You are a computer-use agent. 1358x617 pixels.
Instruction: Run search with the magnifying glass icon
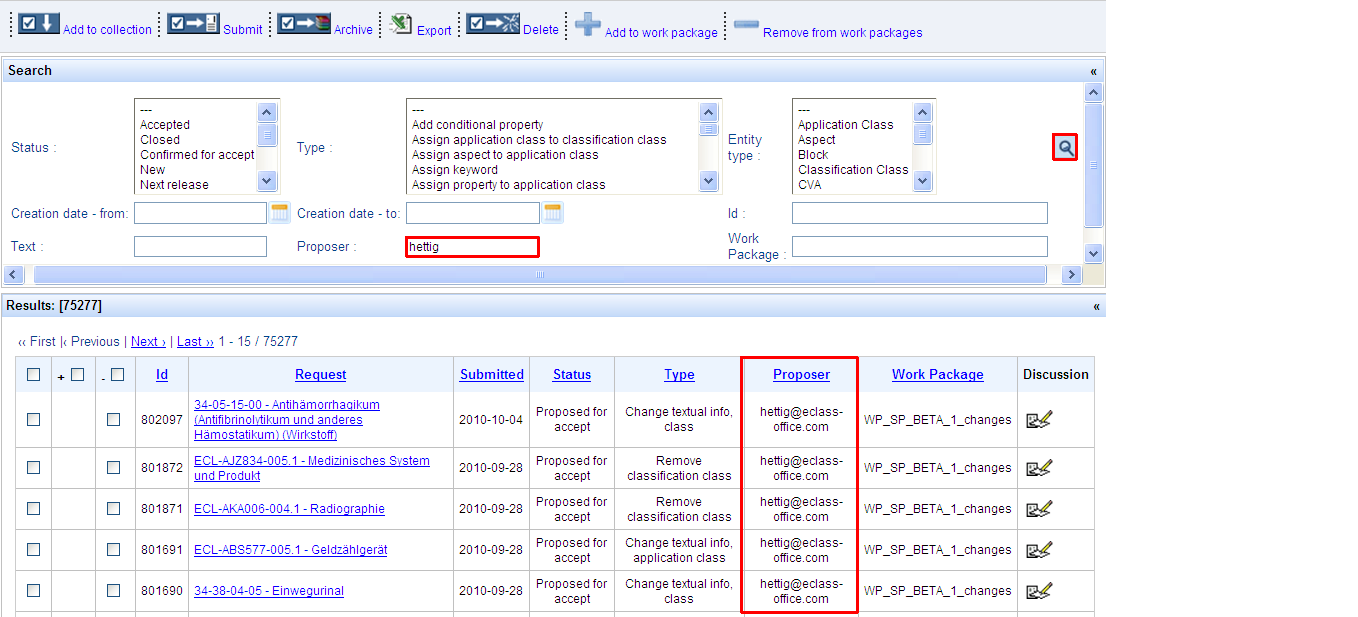pyautogui.click(x=1065, y=148)
